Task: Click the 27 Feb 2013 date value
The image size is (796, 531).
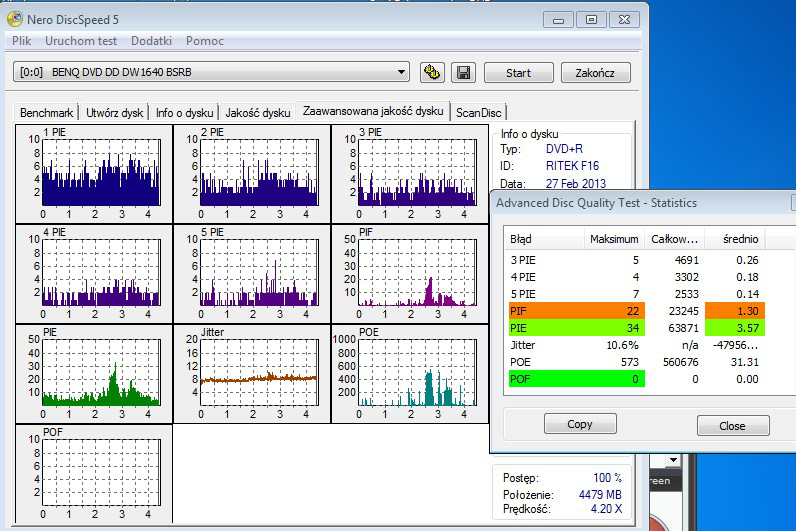Action: pyautogui.click(x=576, y=183)
